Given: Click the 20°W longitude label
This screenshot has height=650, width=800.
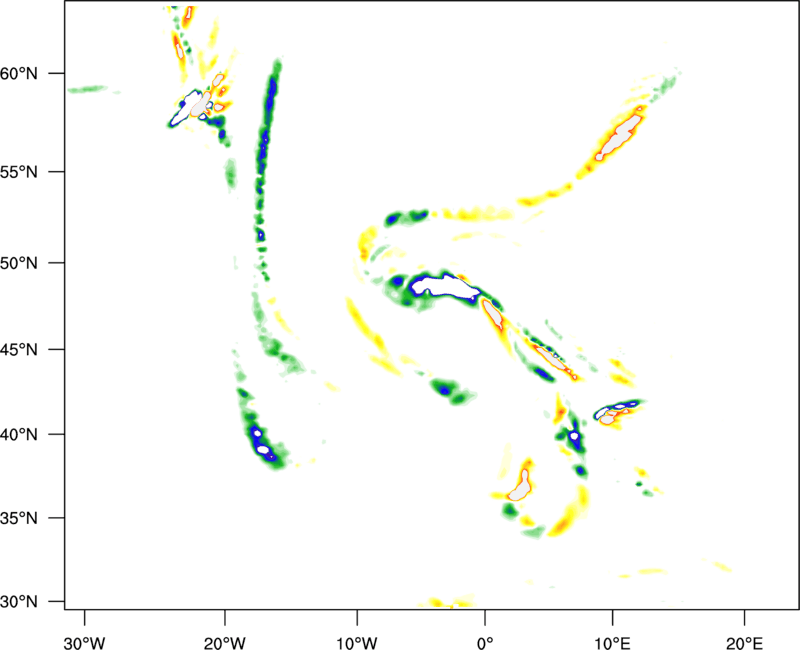Looking at the screenshot, I should click(224, 643).
